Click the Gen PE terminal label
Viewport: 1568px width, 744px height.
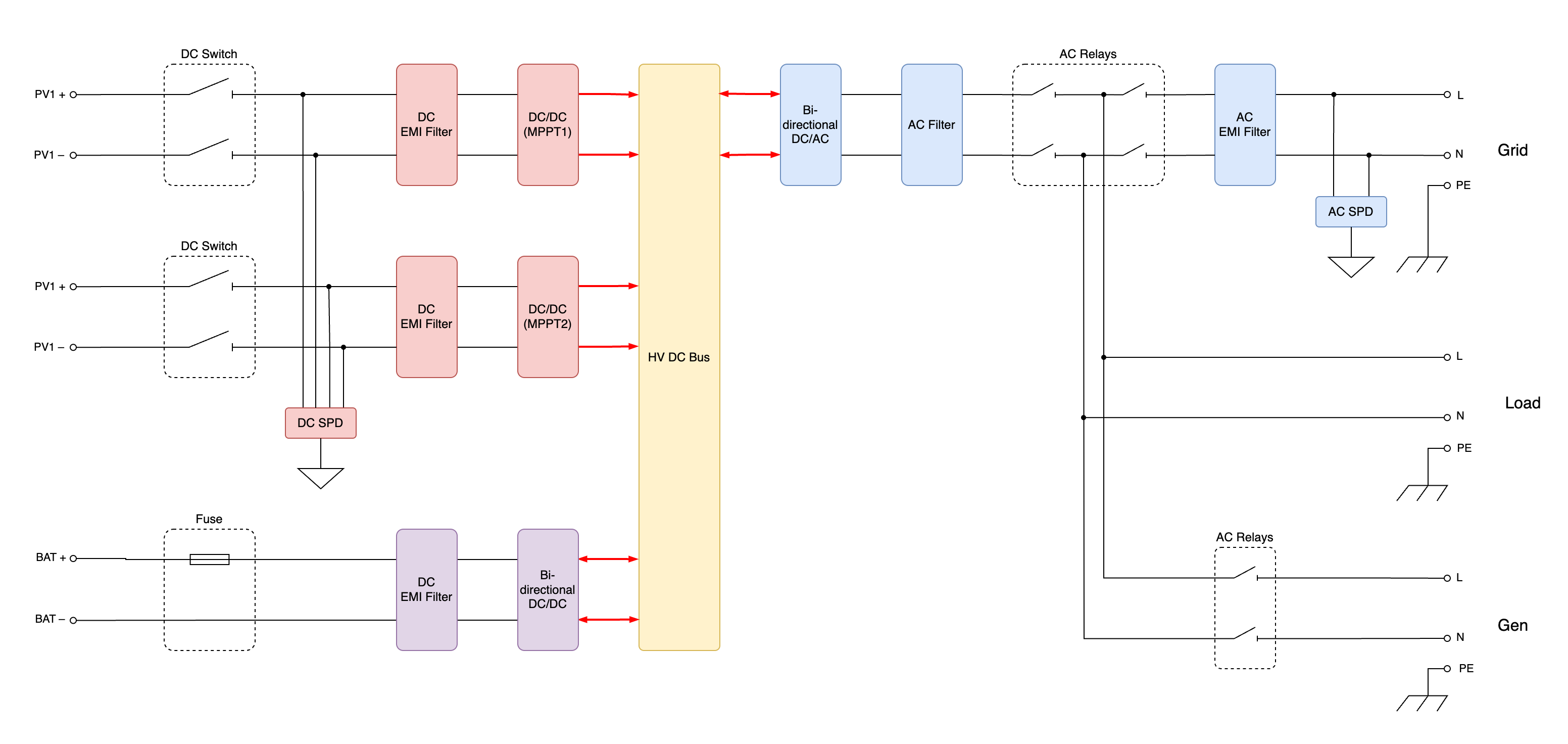(1466, 669)
